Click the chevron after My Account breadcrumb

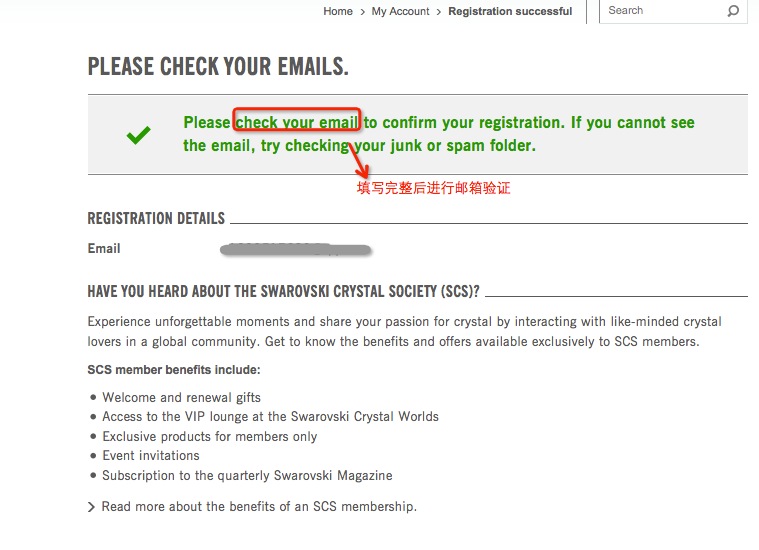click(439, 12)
